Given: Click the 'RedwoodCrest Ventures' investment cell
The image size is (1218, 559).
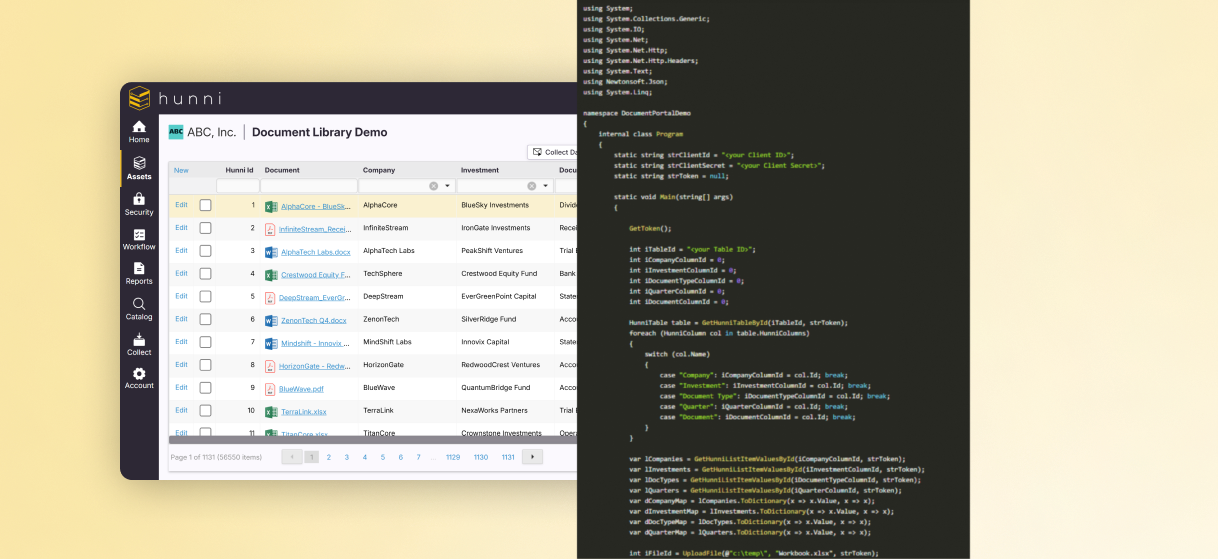Looking at the screenshot, I should click(500, 365).
